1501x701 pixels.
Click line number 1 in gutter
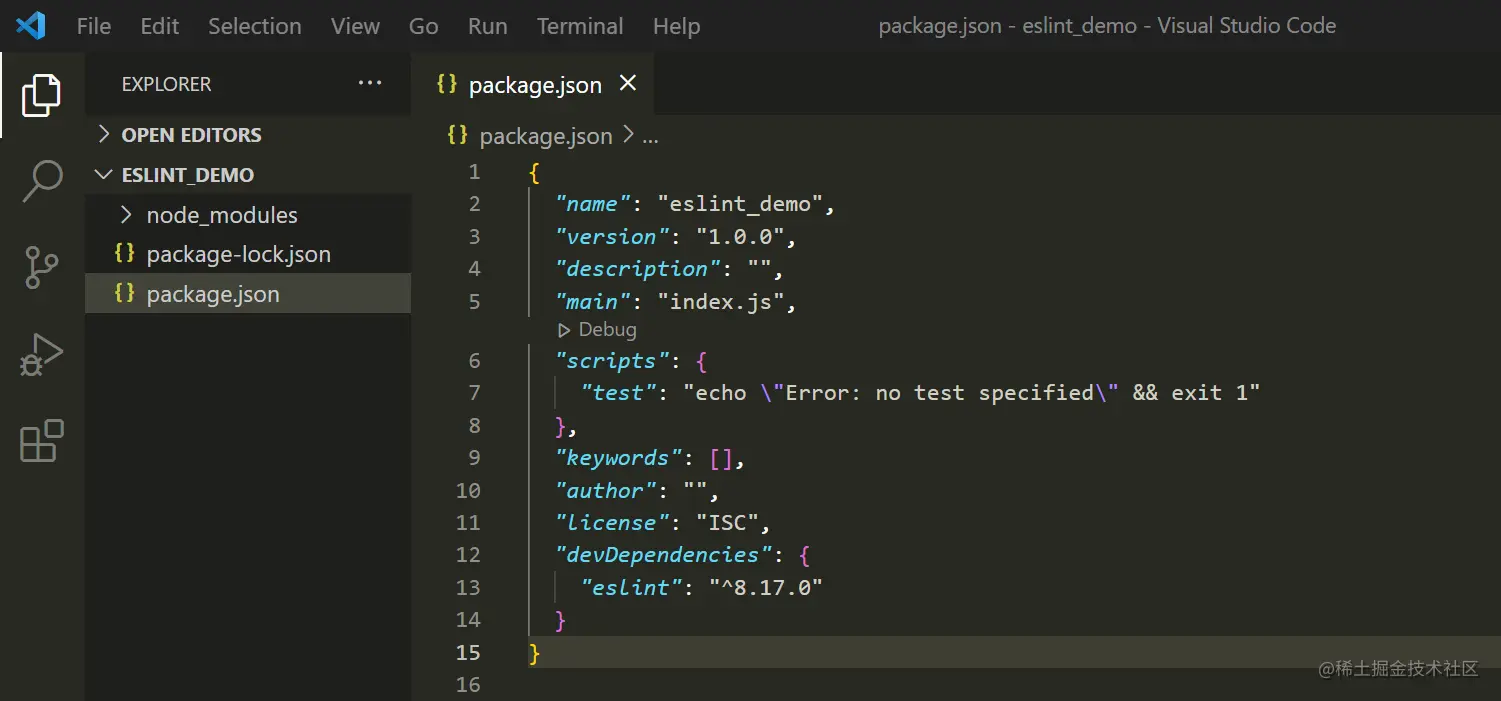coord(474,172)
